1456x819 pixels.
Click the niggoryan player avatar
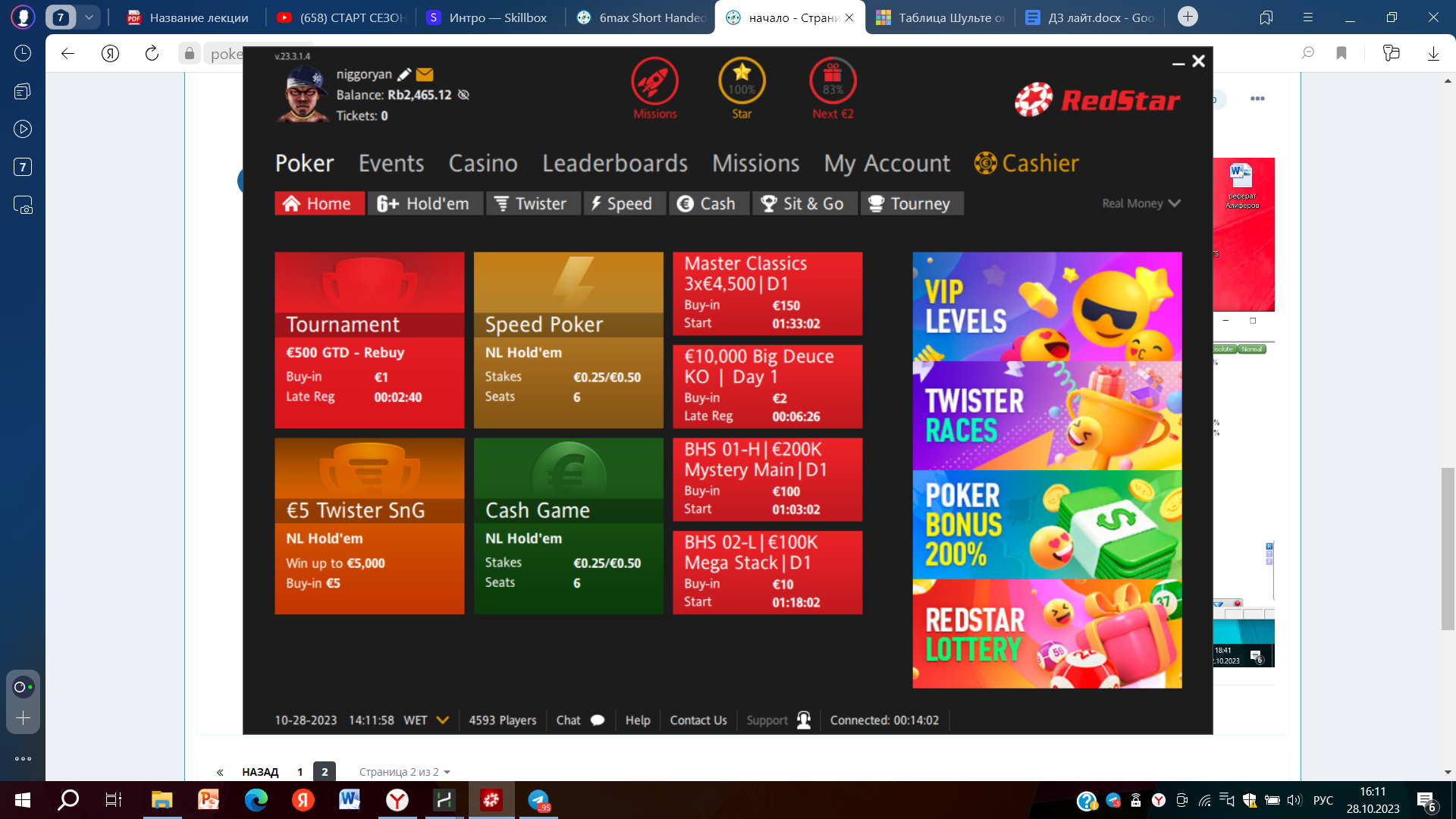[x=304, y=93]
